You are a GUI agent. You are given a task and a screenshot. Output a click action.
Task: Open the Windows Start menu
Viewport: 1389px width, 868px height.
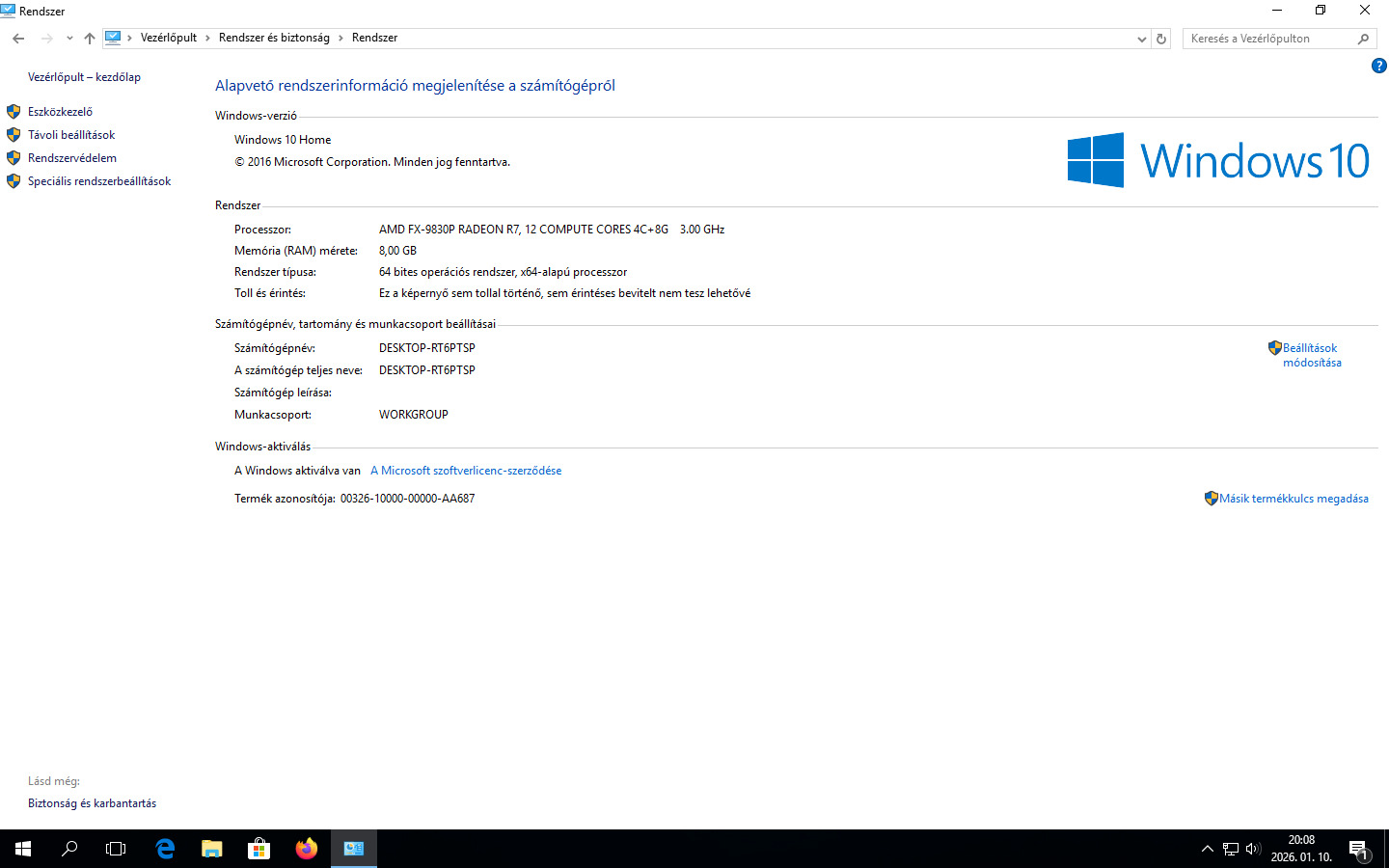pyautogui.click(x=23, y=849)
